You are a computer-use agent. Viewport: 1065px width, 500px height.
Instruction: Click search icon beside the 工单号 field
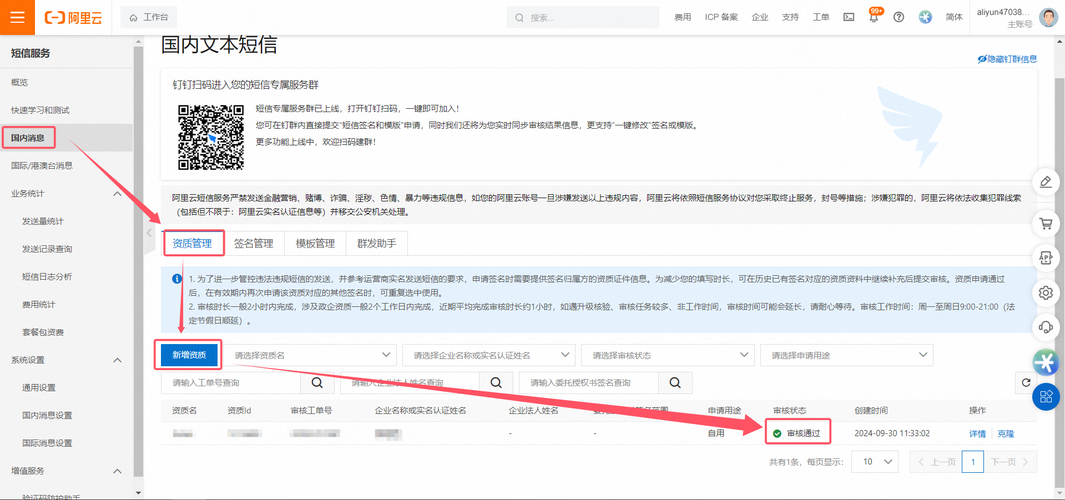317,382
